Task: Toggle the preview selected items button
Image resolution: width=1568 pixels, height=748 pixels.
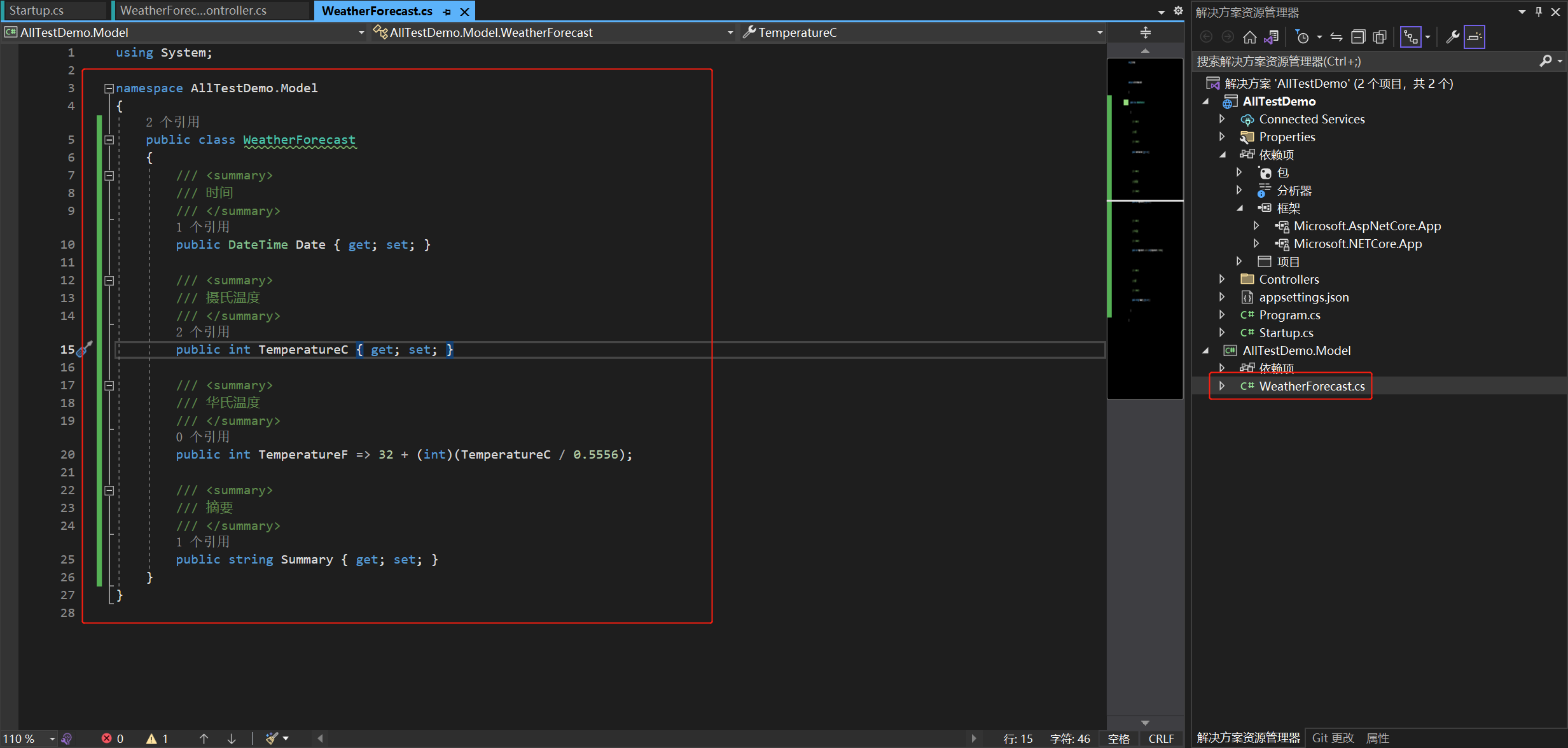Action: point(1474,37)
